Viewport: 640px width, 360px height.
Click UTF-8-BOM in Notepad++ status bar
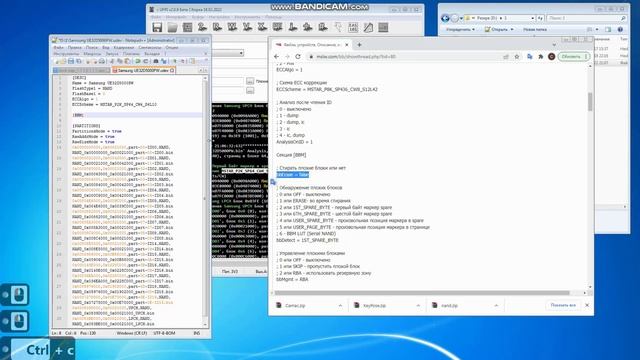tap(164, 333)
